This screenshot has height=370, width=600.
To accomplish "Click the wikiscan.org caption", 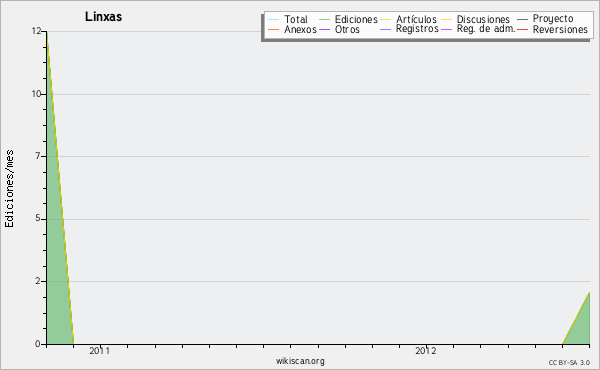I will [300, 361].
